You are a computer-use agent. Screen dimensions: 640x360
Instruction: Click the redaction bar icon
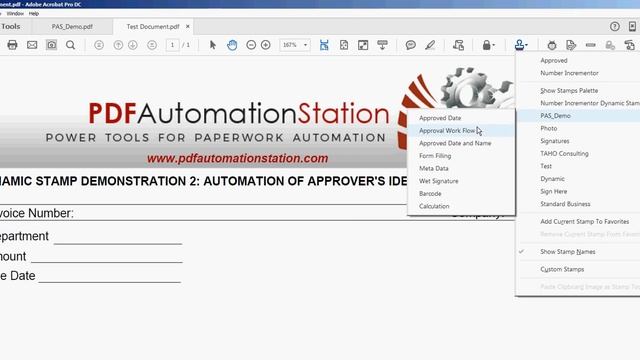click(591, 45)
